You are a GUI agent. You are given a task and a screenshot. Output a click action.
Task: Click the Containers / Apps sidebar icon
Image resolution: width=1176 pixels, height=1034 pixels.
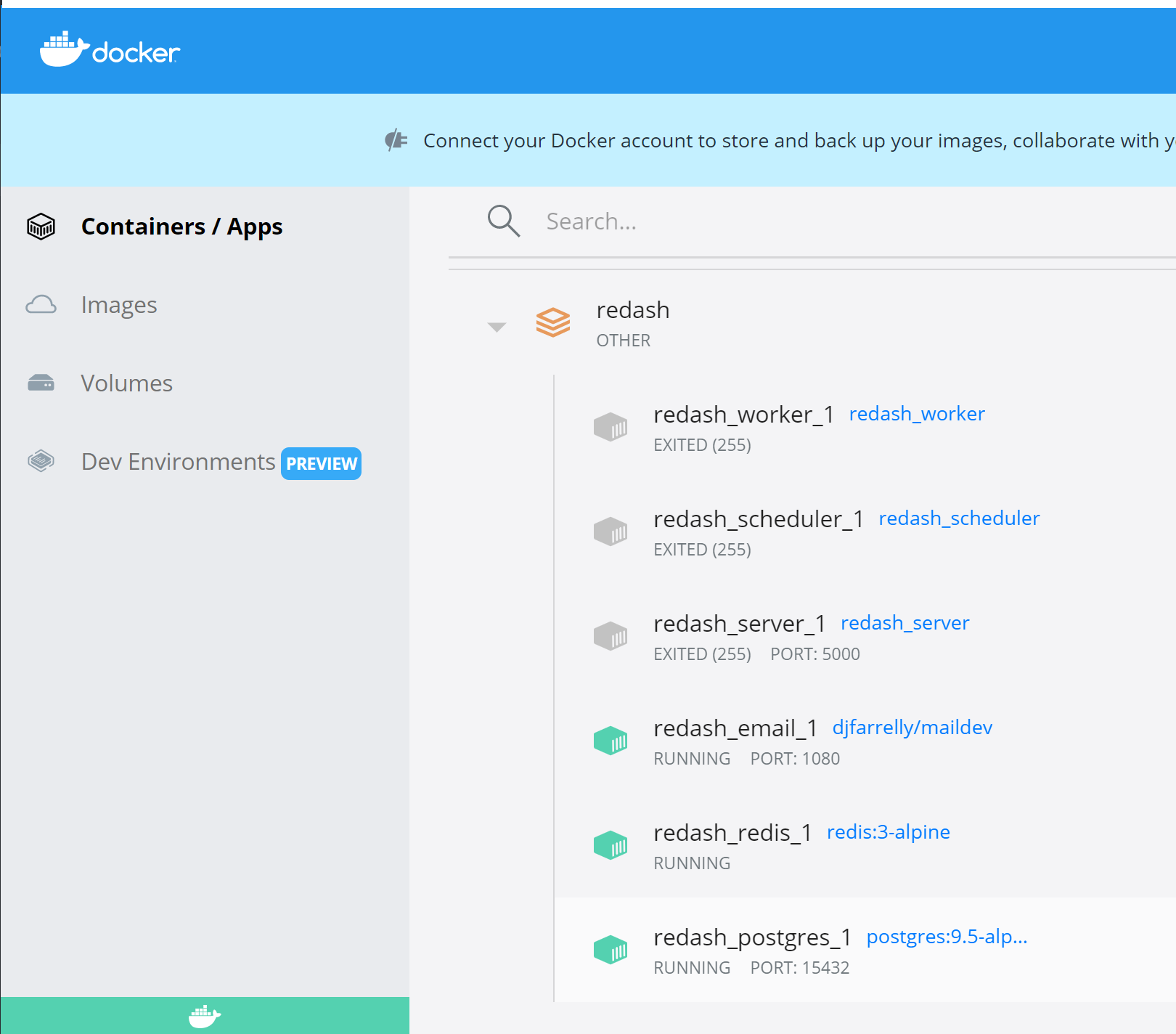coord(41,227)
